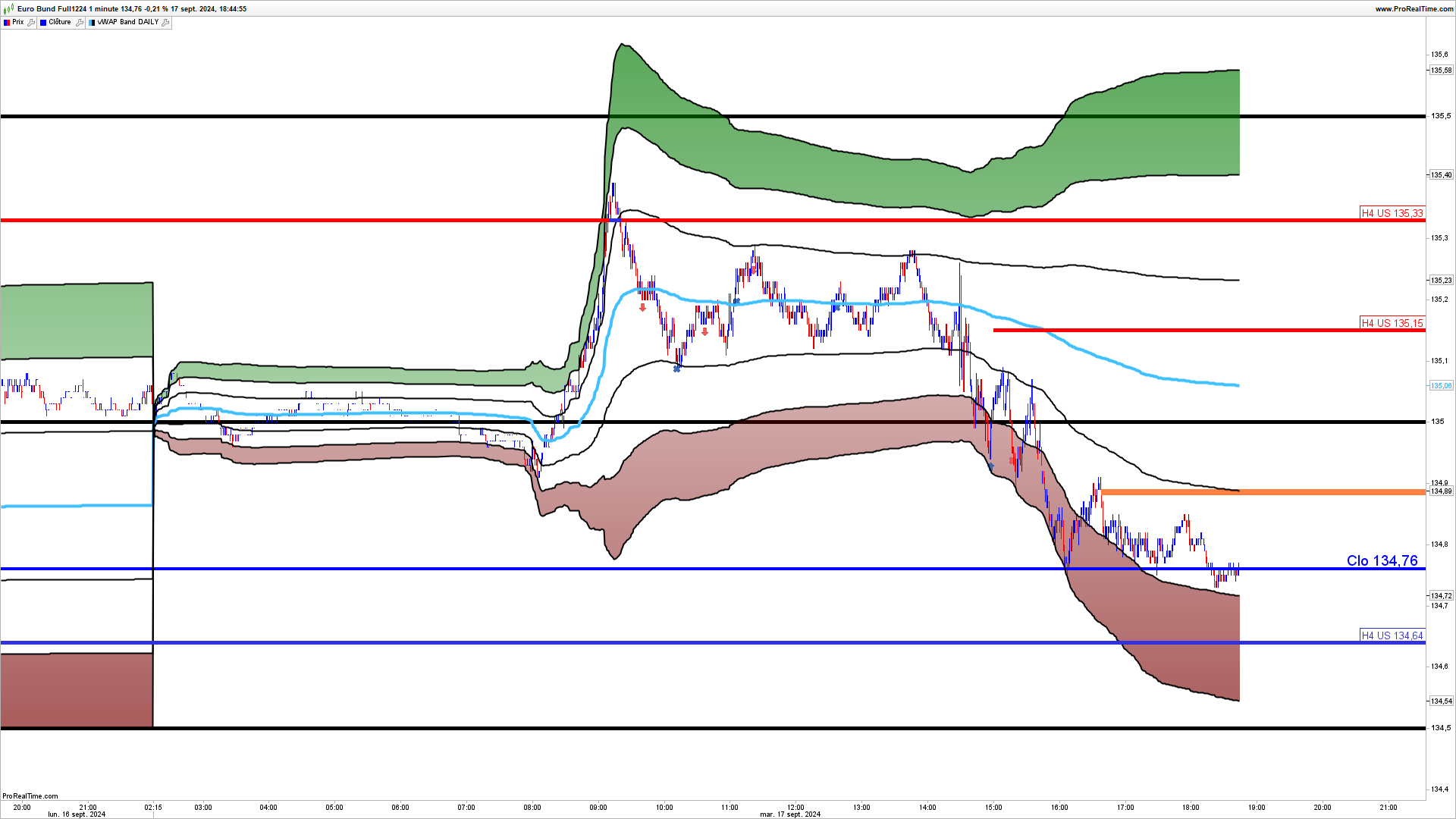
Task: Select the Clôture indicator label
Action: coord(60,23)
